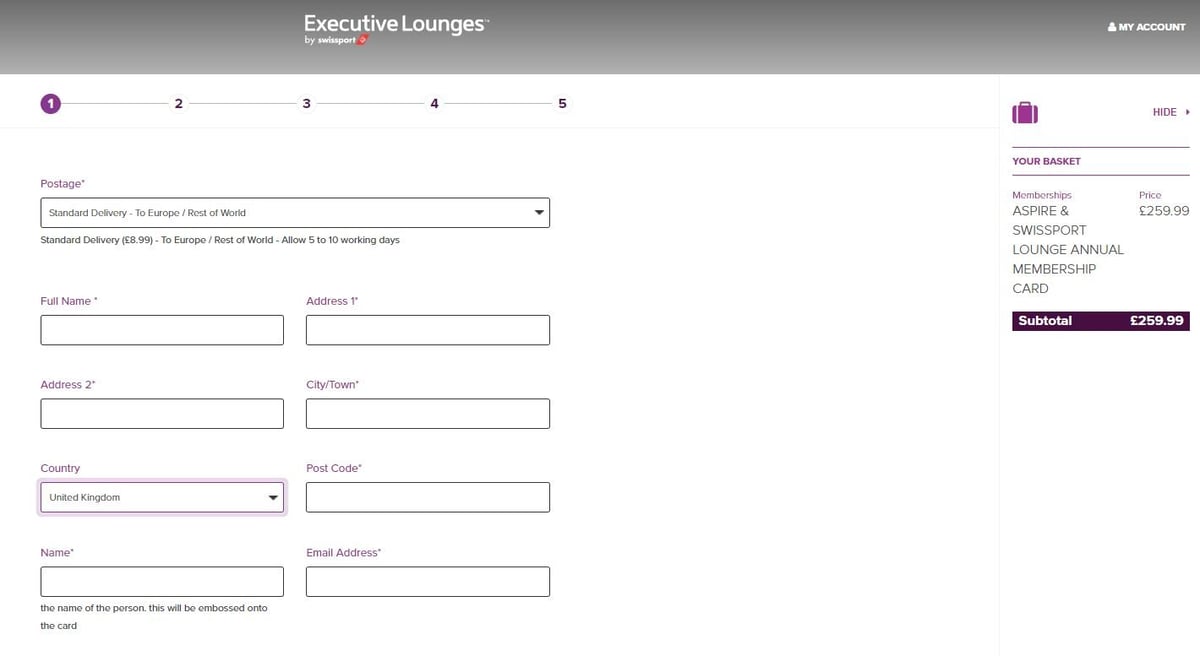Focus the Full Name field
1200x656 pixels.
pyautogui.click(x=162, y=330)
